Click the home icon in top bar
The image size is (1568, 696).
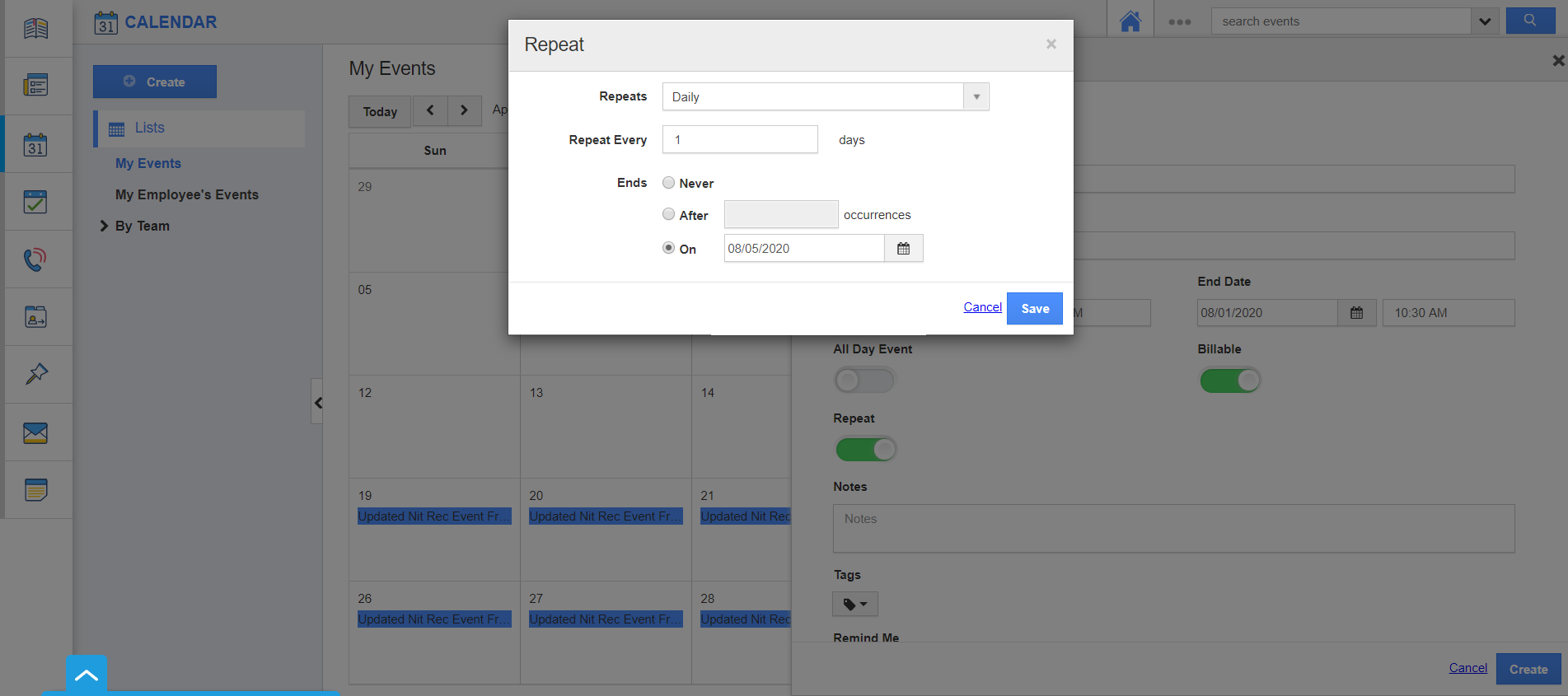click(1130, 21)
